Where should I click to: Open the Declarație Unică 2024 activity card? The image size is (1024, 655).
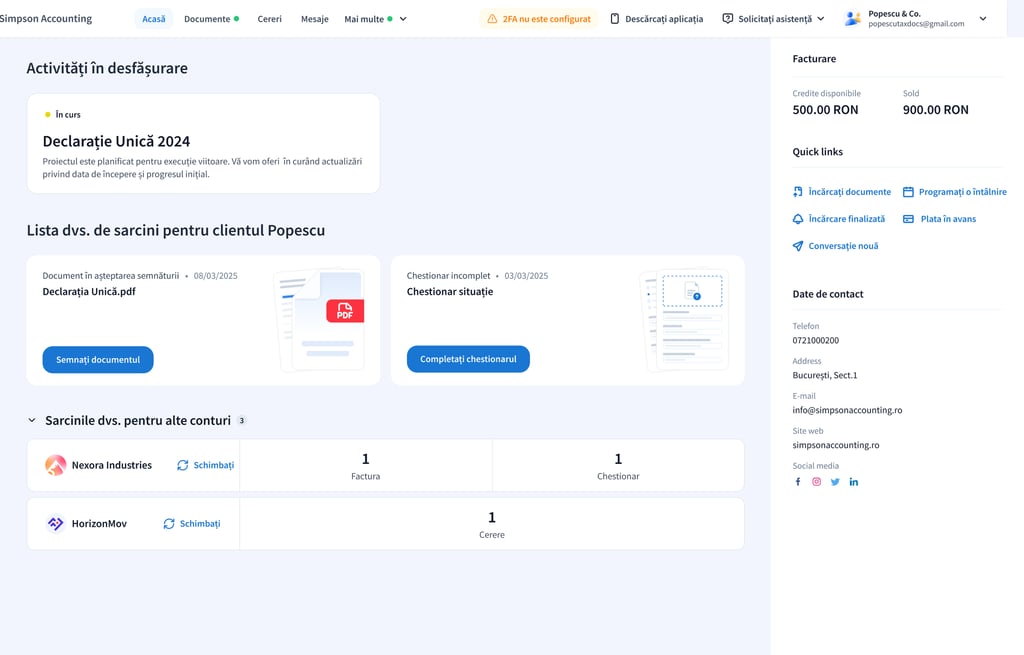[203, 143]
